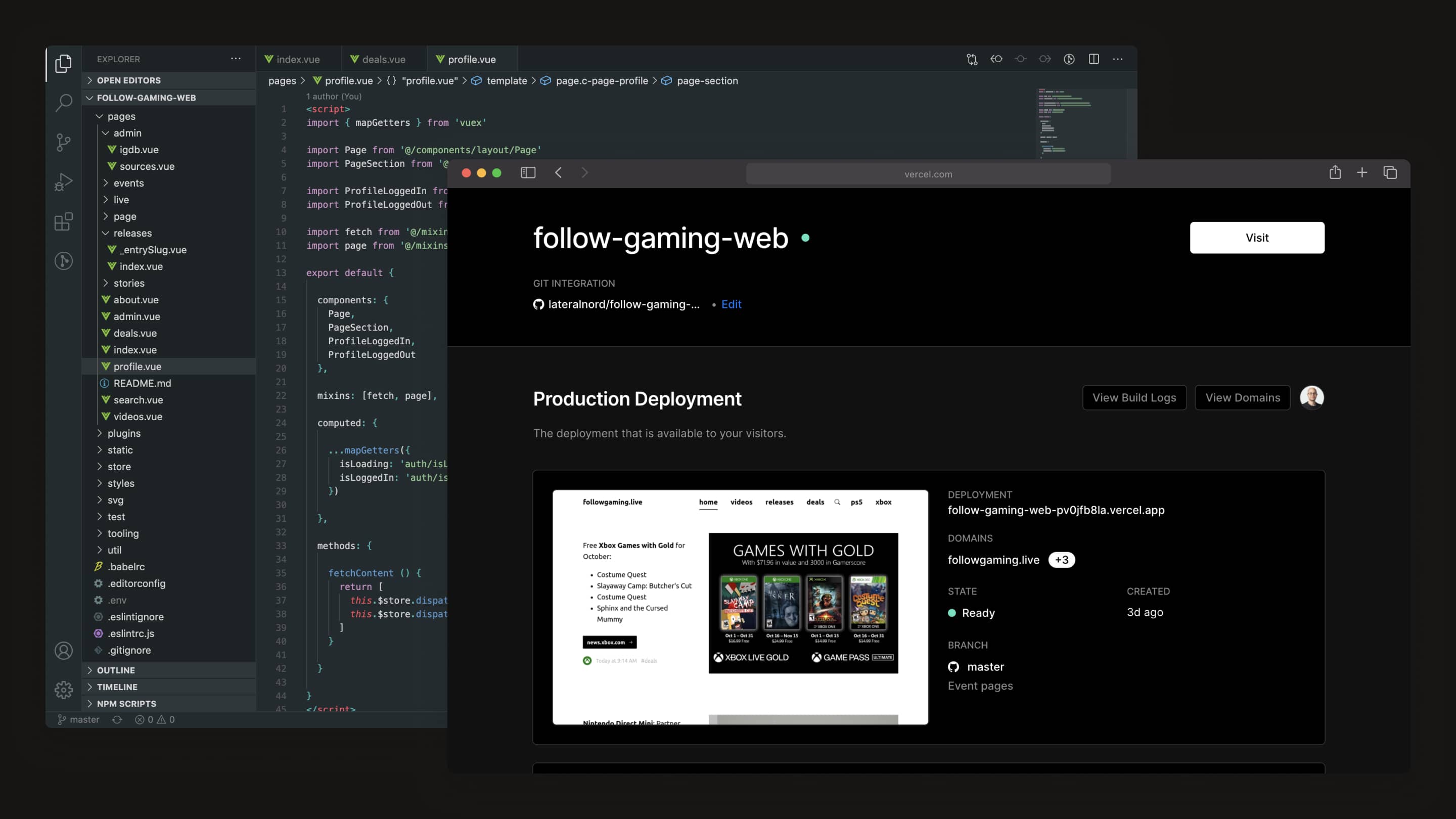
Task: Go forward in Safari browser
Action: click(584, 172)
